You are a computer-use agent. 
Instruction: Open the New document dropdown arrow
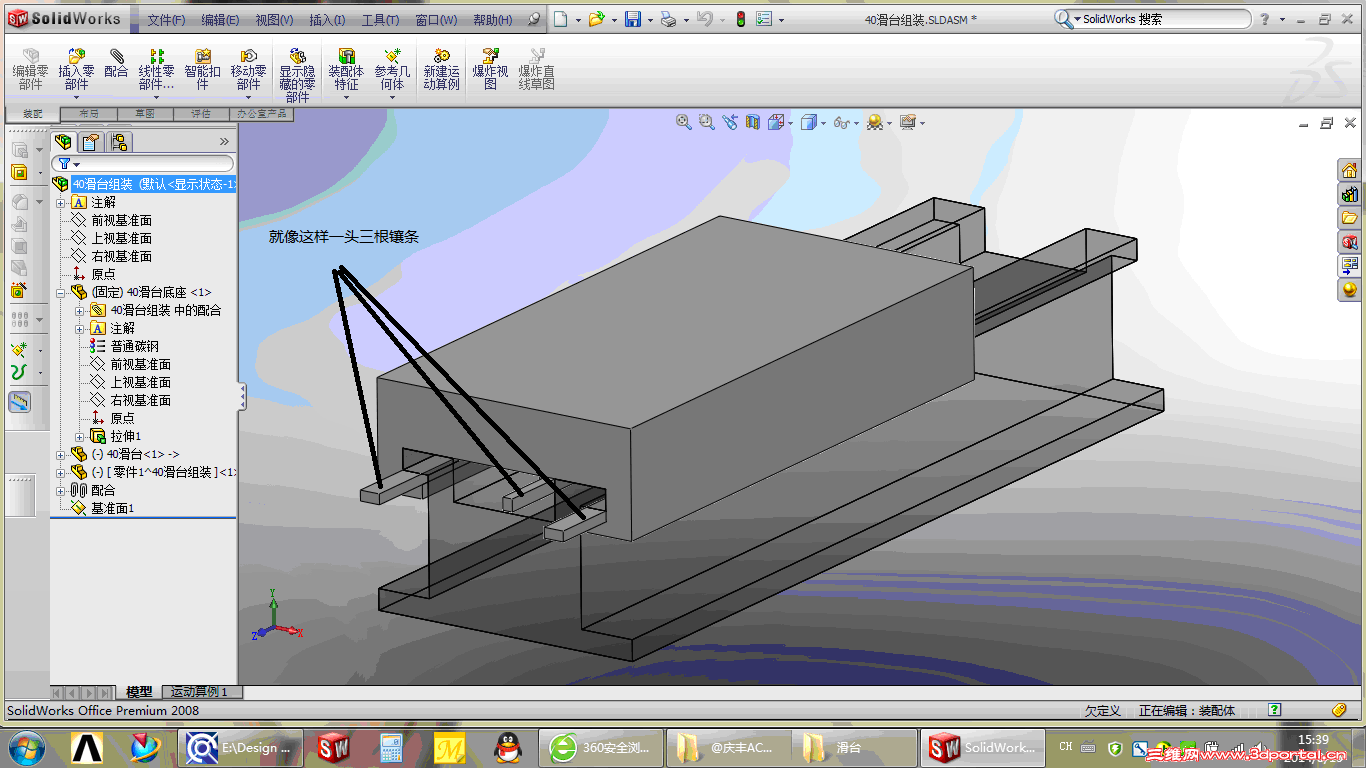coord(576,20)
